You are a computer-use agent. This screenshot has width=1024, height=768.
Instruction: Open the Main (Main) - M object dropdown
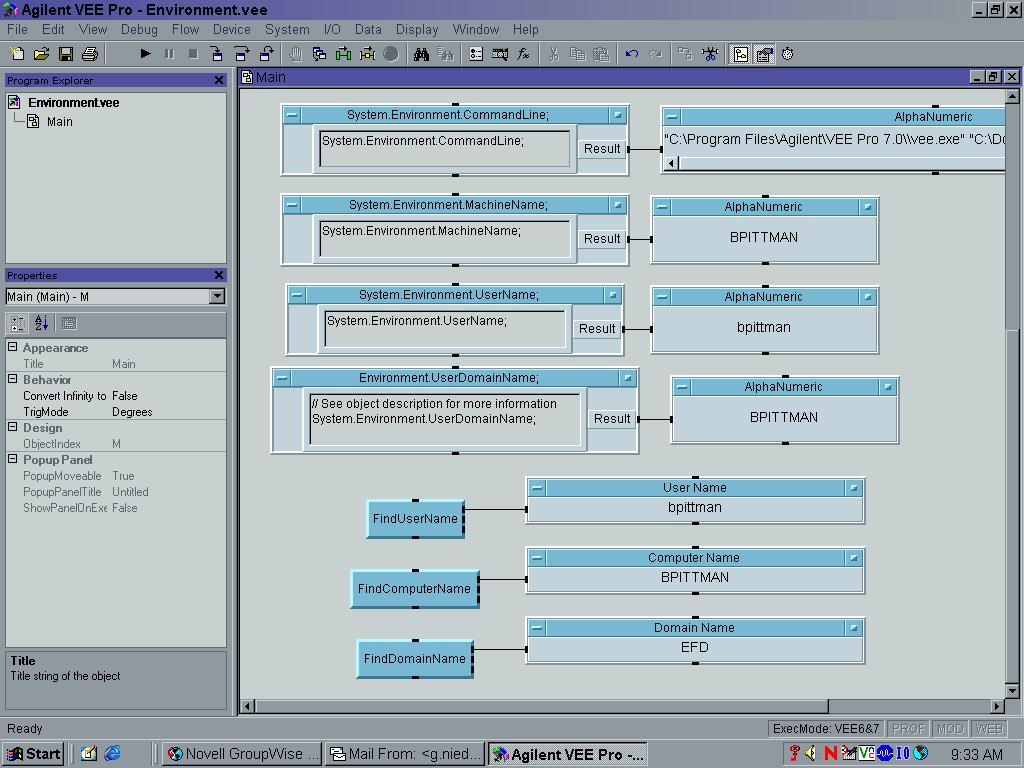[x=217, y=296]
